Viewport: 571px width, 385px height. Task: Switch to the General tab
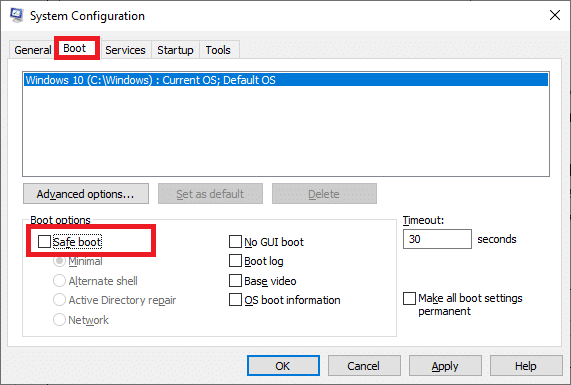point(32,50)
